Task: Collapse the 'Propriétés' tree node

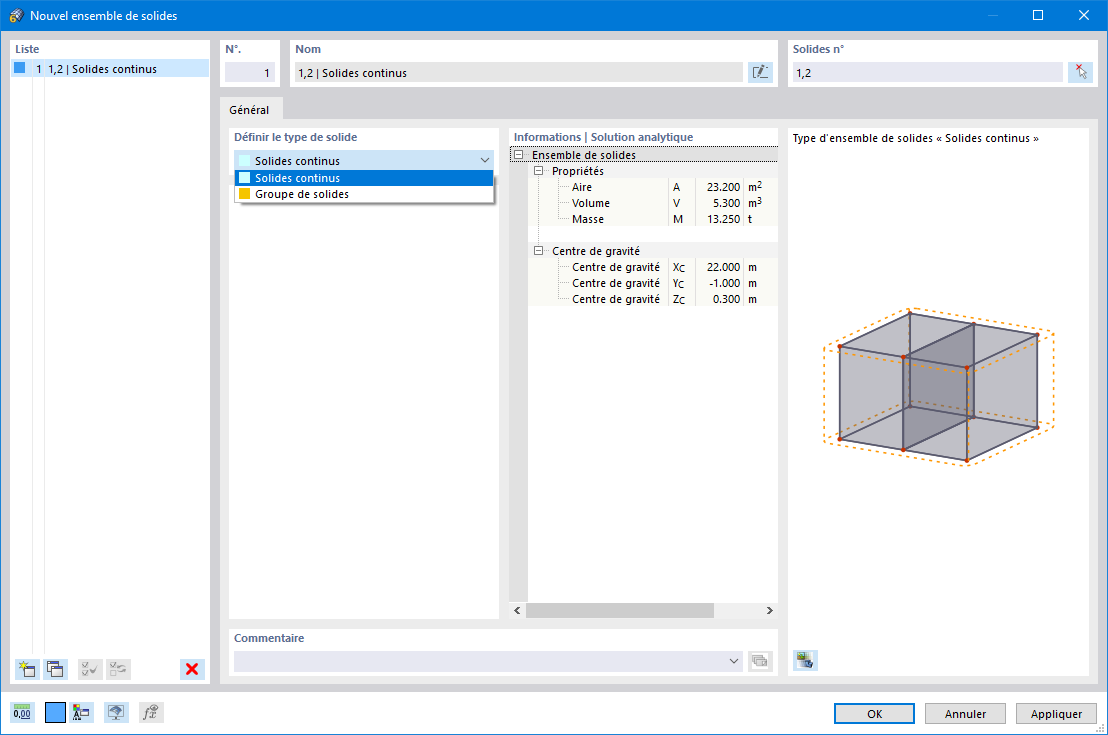Action: tap(538, 171)
